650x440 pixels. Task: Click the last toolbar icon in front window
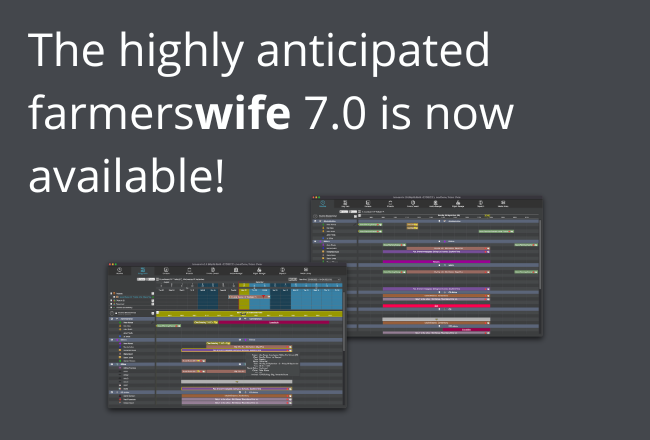tap(305, 270)
